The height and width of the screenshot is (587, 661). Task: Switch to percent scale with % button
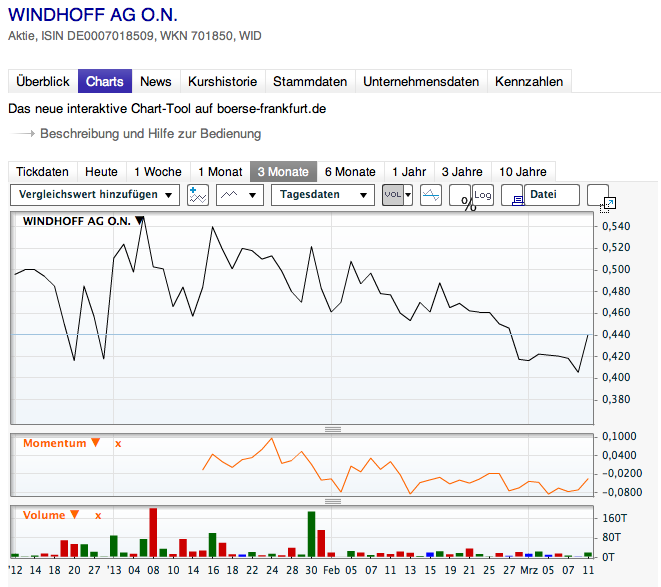click(460, 195)
